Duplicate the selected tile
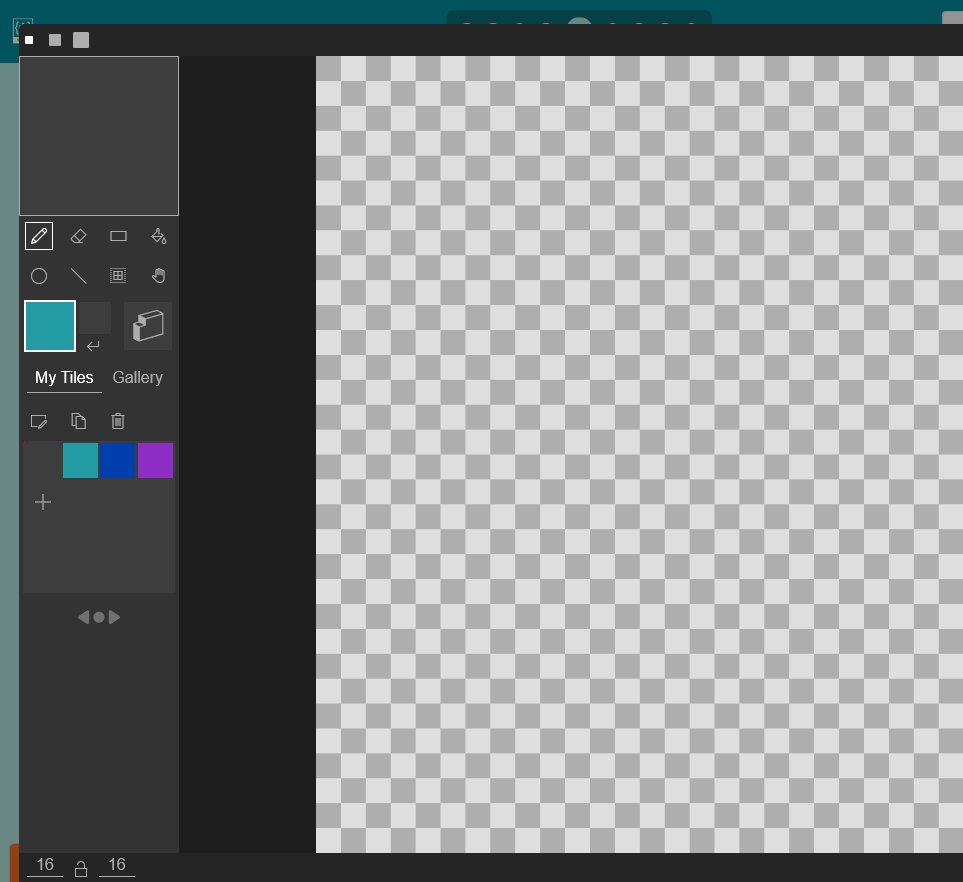The width and height of the screenshot is (963, 882). (79, 421)
